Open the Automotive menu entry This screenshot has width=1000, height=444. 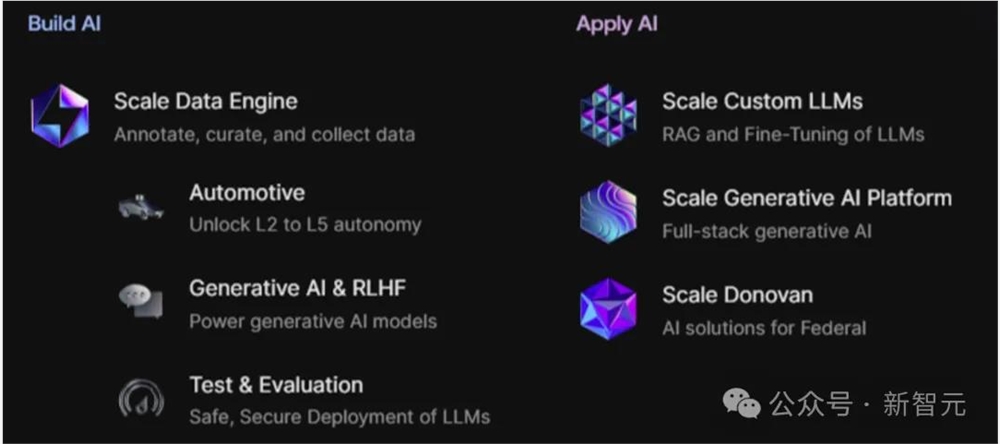(247, 193)
